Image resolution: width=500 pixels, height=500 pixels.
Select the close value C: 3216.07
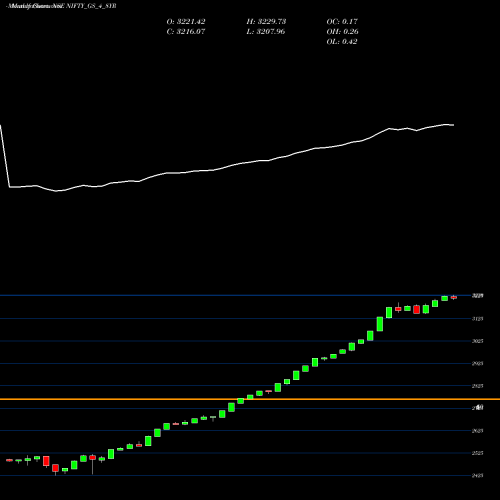[x=186, y=32]
